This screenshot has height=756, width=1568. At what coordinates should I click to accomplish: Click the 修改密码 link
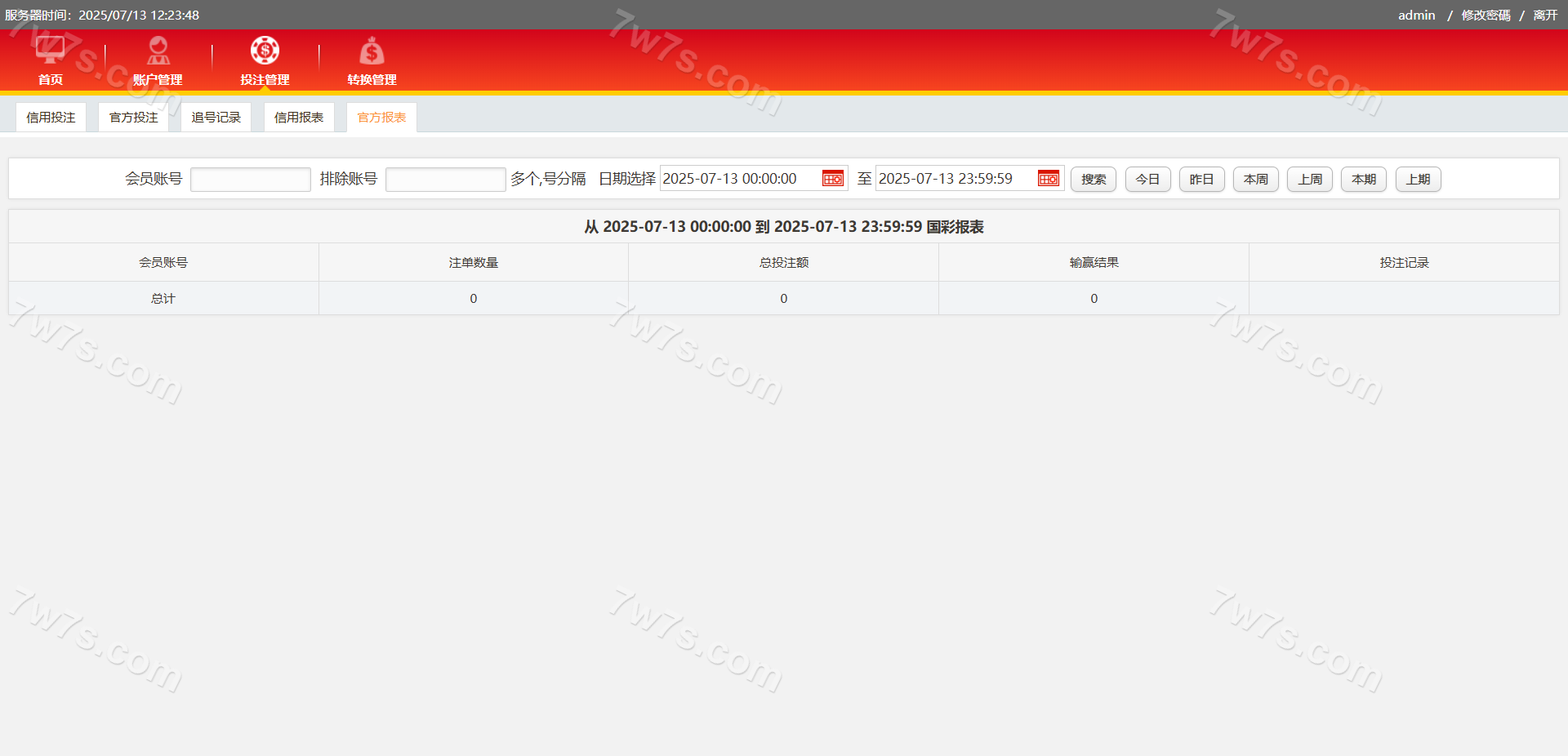coord(1486,16)
